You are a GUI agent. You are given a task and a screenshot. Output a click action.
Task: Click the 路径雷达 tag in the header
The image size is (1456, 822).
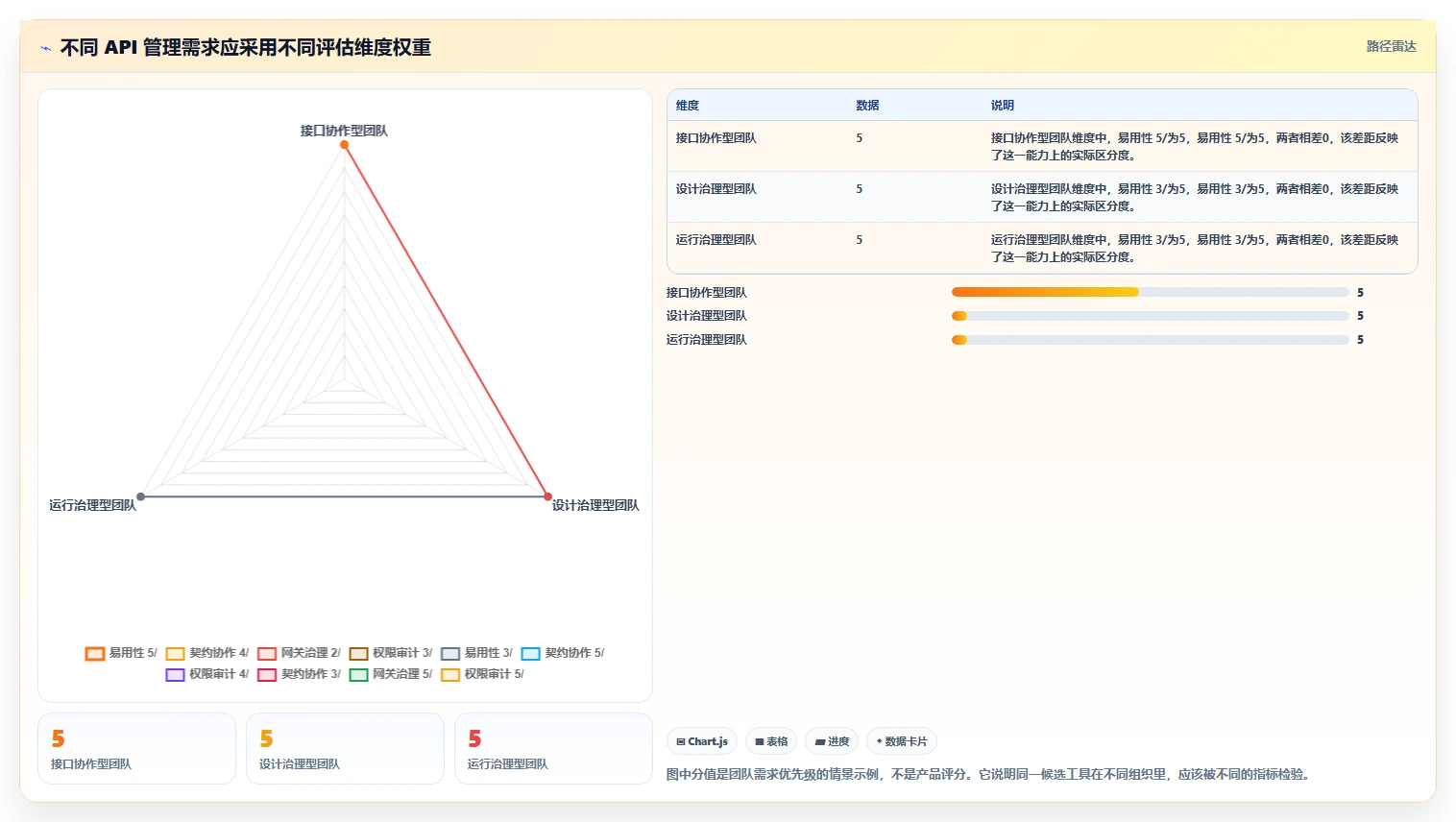pyautogui.click(x=1391, y=46)
